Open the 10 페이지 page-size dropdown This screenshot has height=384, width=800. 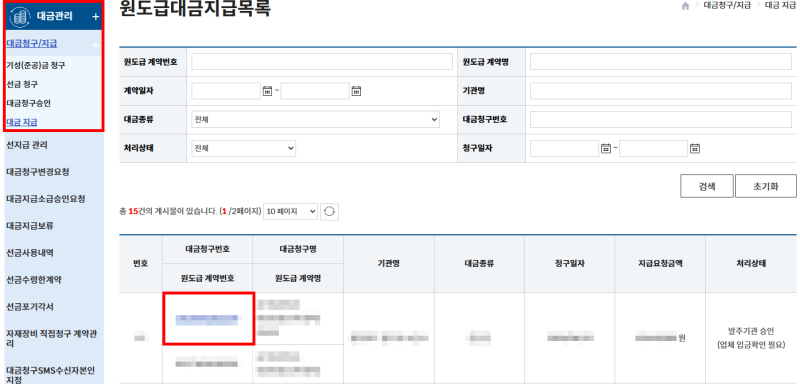tap(290, 211)
